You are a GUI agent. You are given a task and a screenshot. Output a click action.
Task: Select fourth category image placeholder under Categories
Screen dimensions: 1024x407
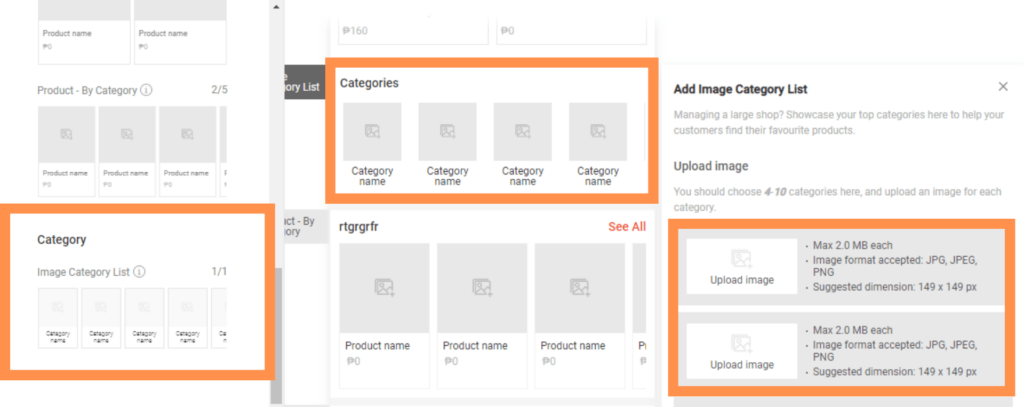(x=597, y=131)
